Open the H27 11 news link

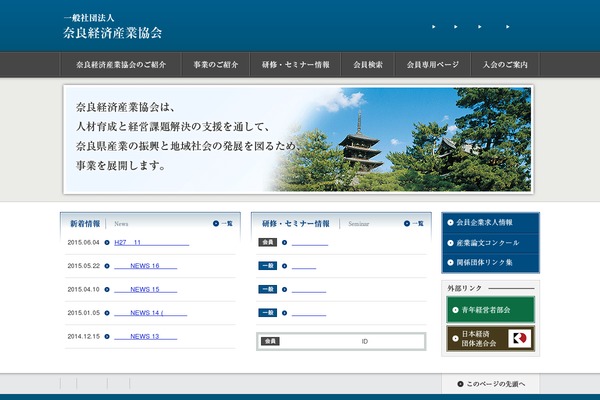(152, 242)
